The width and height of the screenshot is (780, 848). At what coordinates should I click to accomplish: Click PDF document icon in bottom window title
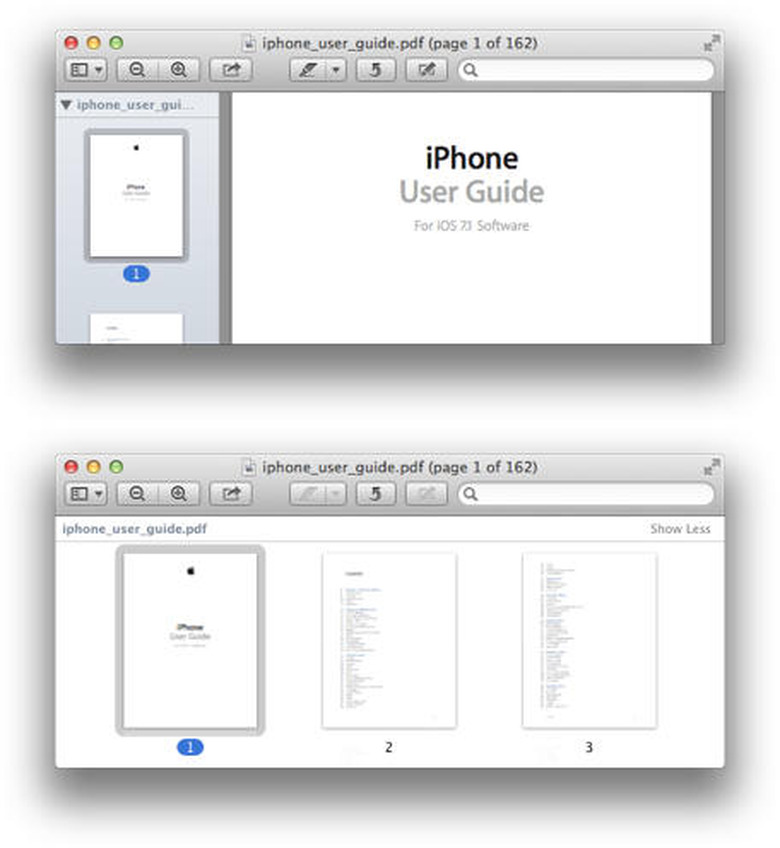248,467
